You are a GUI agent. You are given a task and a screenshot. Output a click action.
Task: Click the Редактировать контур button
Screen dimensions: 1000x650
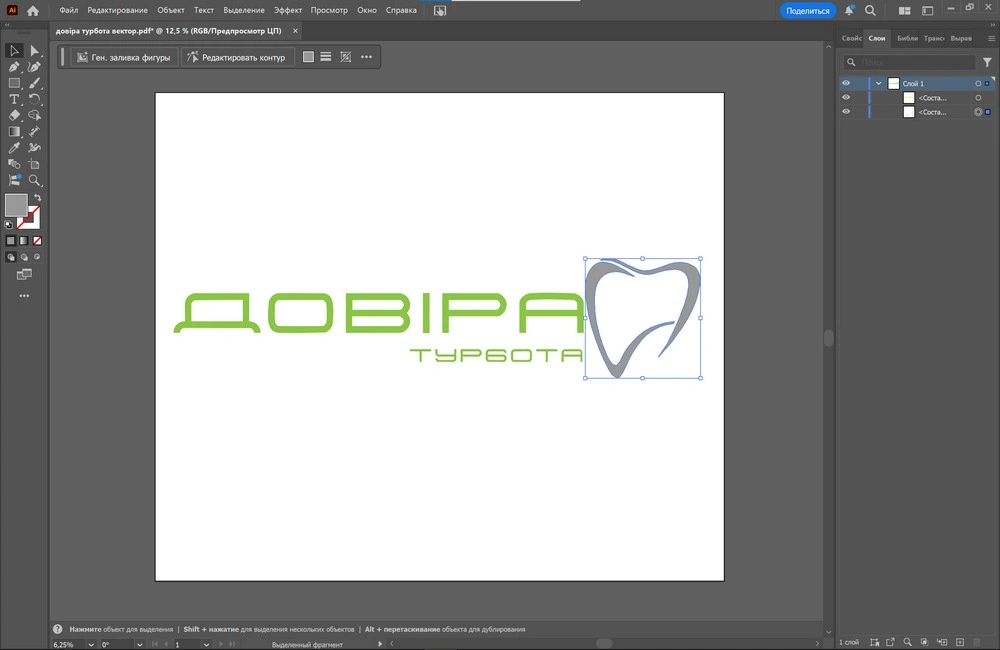(237, 57)
